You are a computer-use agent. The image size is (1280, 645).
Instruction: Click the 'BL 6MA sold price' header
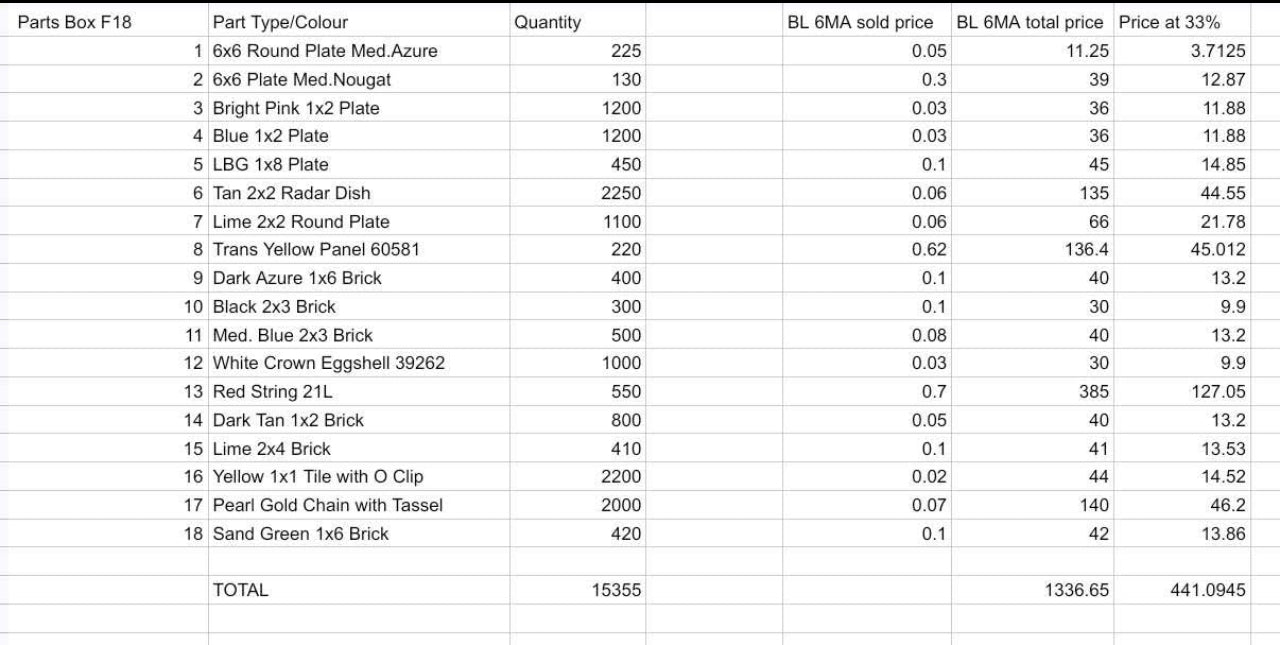[x=866, y=22]
